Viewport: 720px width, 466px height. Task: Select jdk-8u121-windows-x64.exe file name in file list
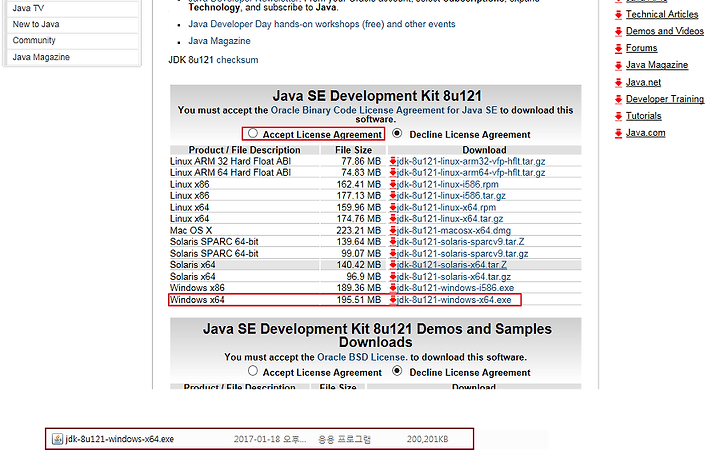pos(120,439)
